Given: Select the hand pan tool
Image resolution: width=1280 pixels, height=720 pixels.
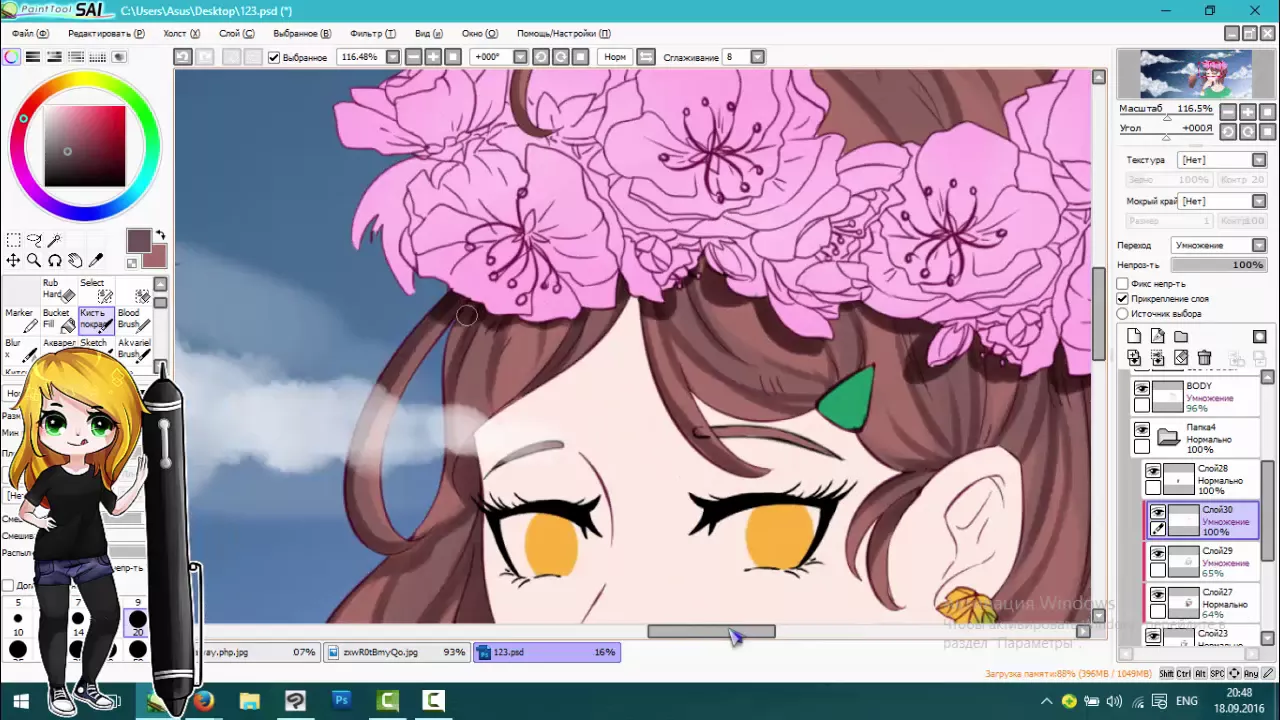Looking at the screenshot, I should click(x=75, y=260).
